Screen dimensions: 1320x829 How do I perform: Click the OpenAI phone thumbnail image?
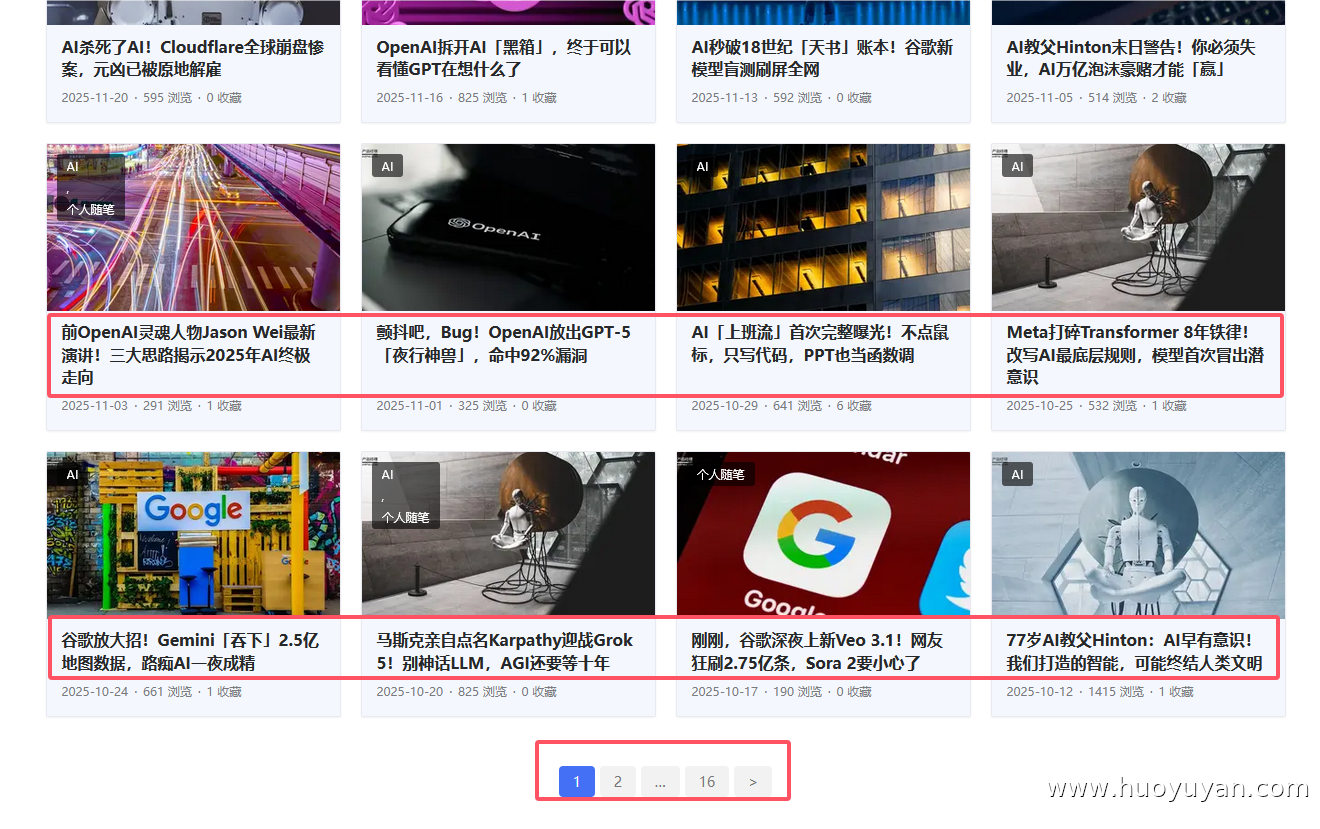508,227
